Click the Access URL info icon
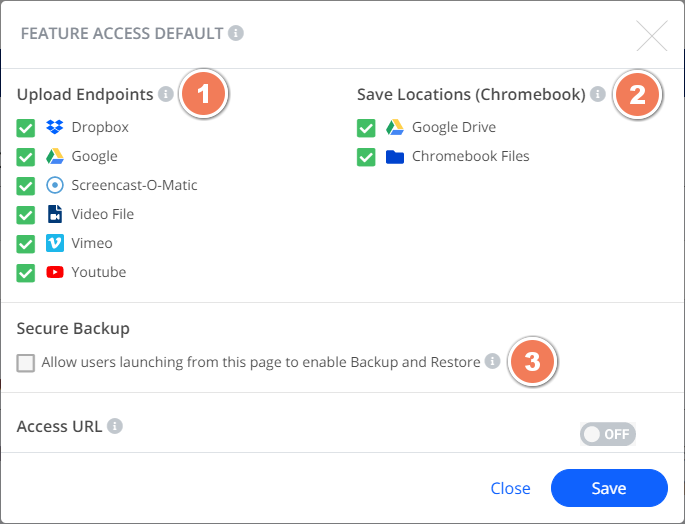685x524 pixels. (x=115, y=426)
